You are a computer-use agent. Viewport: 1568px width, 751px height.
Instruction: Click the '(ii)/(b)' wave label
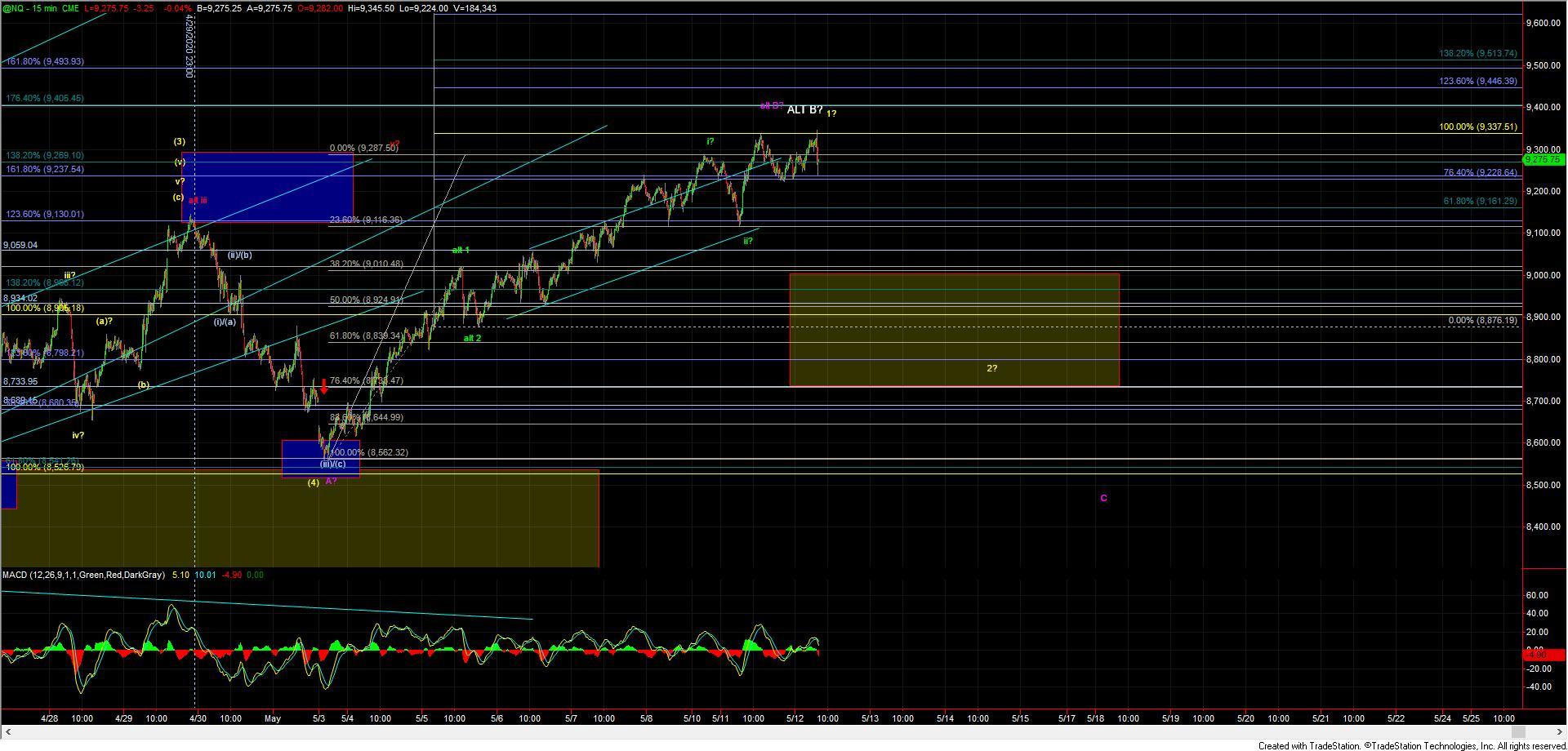click(239, 255)
